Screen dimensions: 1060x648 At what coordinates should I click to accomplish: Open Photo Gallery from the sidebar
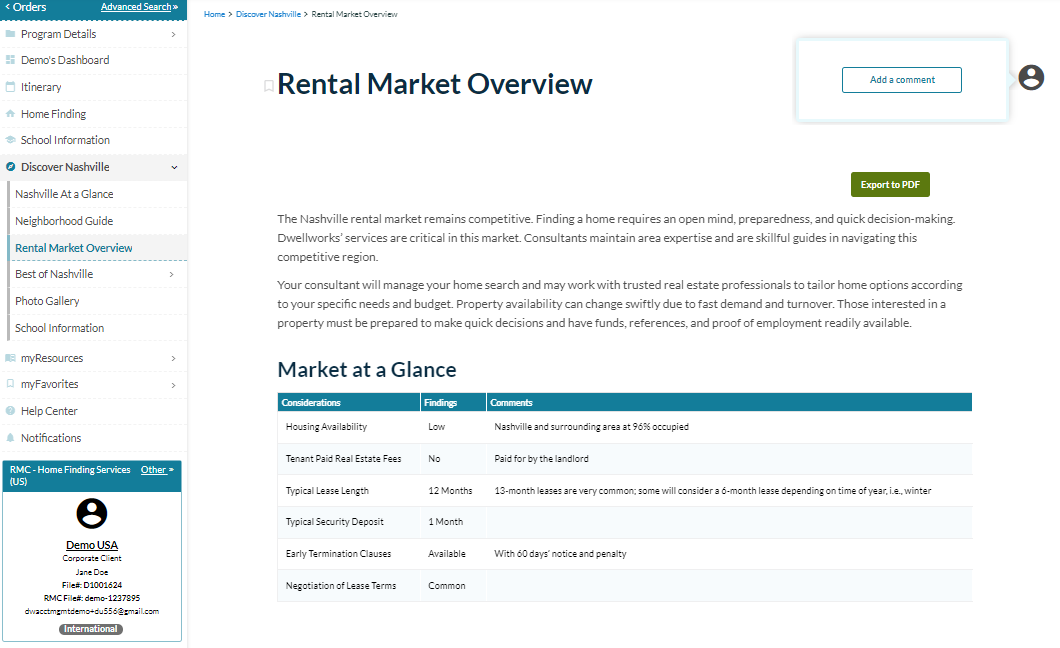[47, 301]
